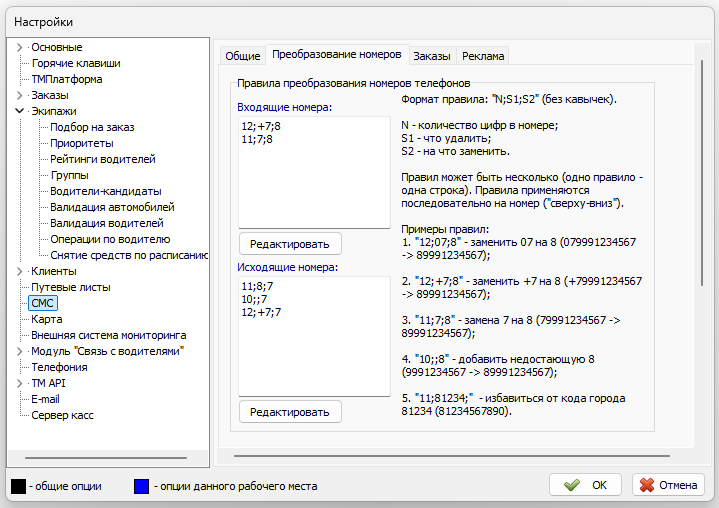Image resolution: width=719 pixels, height=508 pixels.
Task: Expand the Основные tree node
Action: 19,47
